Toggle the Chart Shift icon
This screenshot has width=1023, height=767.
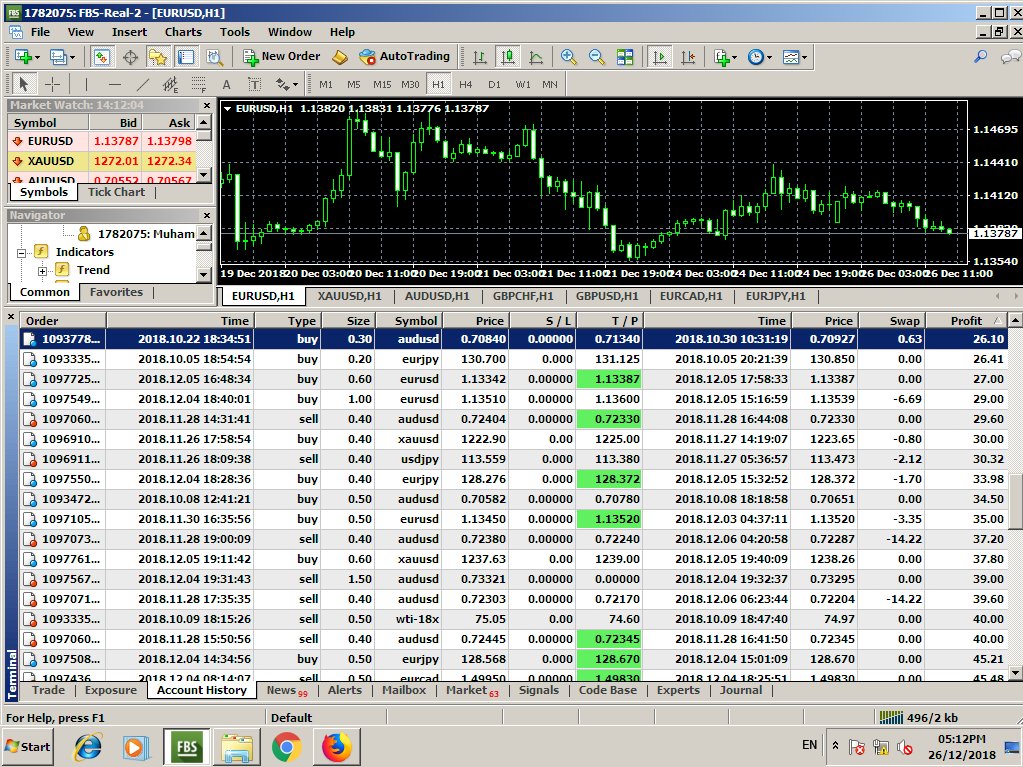(x=688, y=57)
